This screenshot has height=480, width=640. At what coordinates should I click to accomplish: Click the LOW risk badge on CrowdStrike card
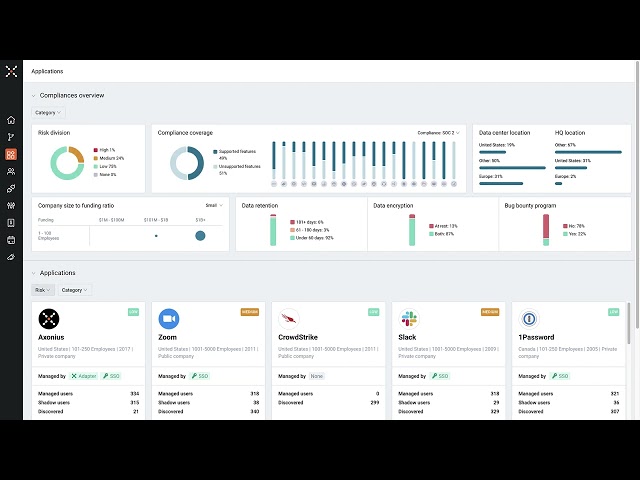click(373, 312)
